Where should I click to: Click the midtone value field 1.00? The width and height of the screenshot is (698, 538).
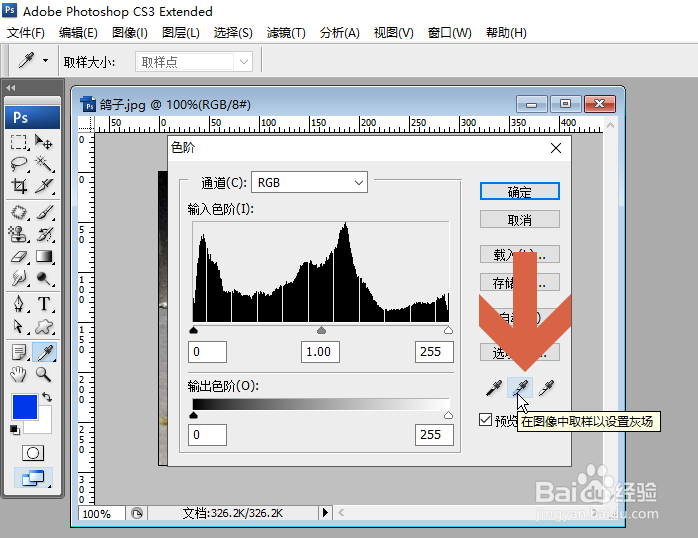click(320, 352)
